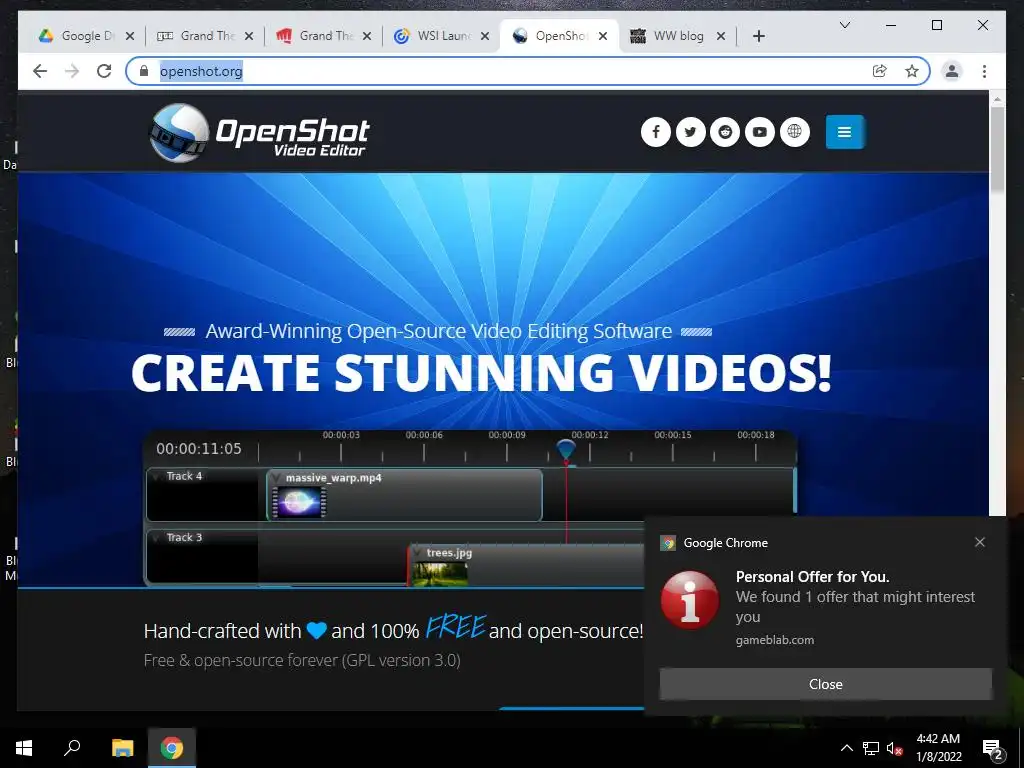Click the notification's Close button

(x=825, y=684)
